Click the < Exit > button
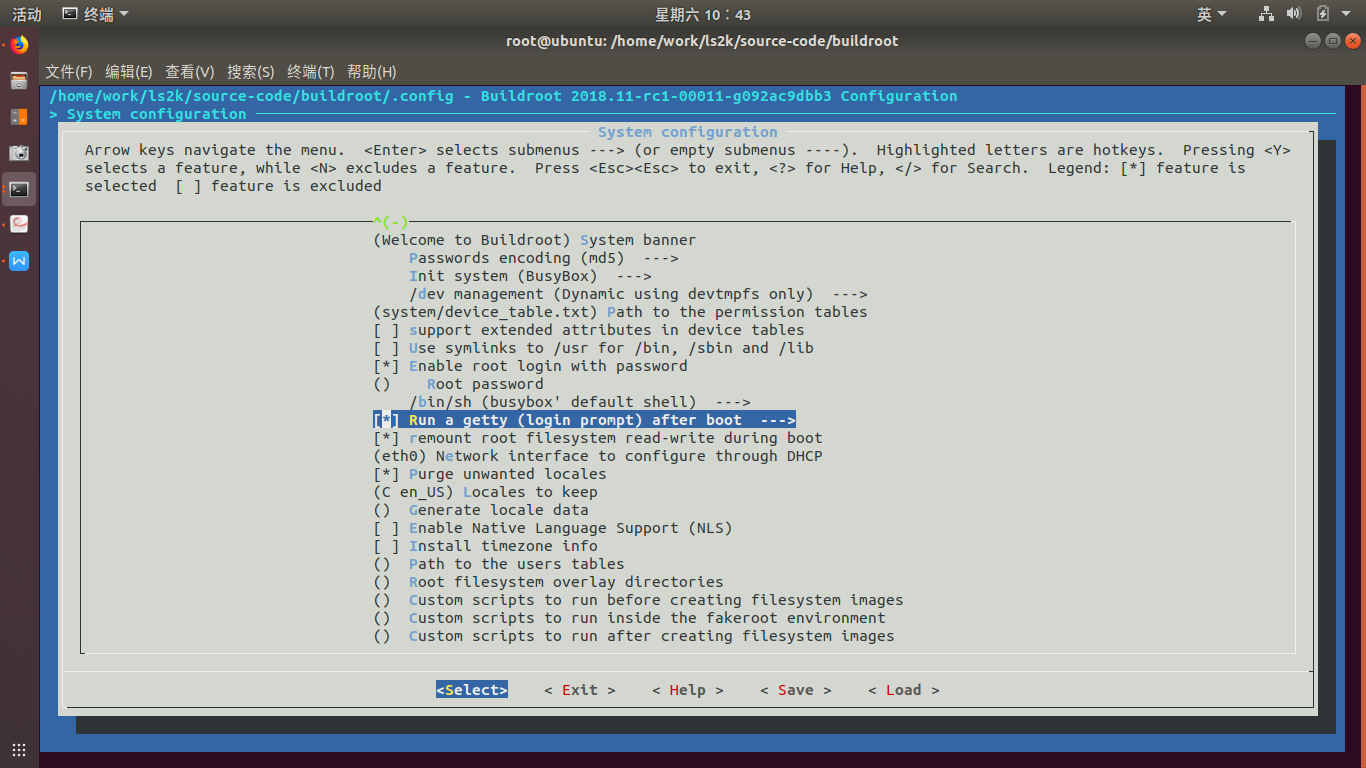The height and width of the screenshot is (768, 1366). (x=580, y=690)
